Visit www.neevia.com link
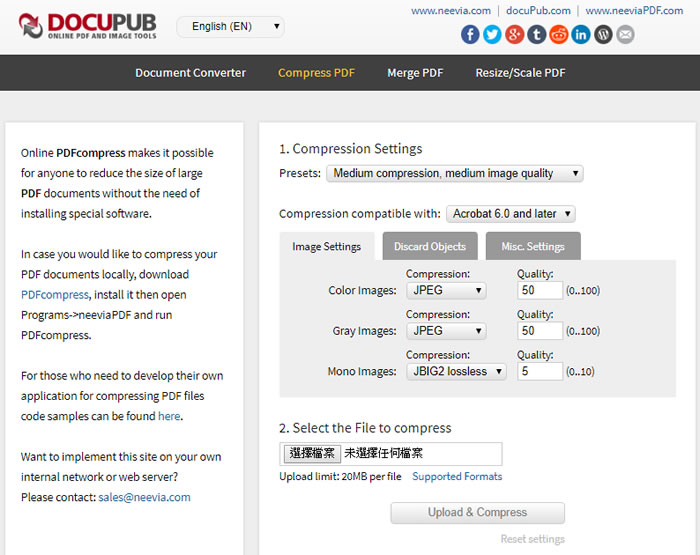 coord(451,11)
